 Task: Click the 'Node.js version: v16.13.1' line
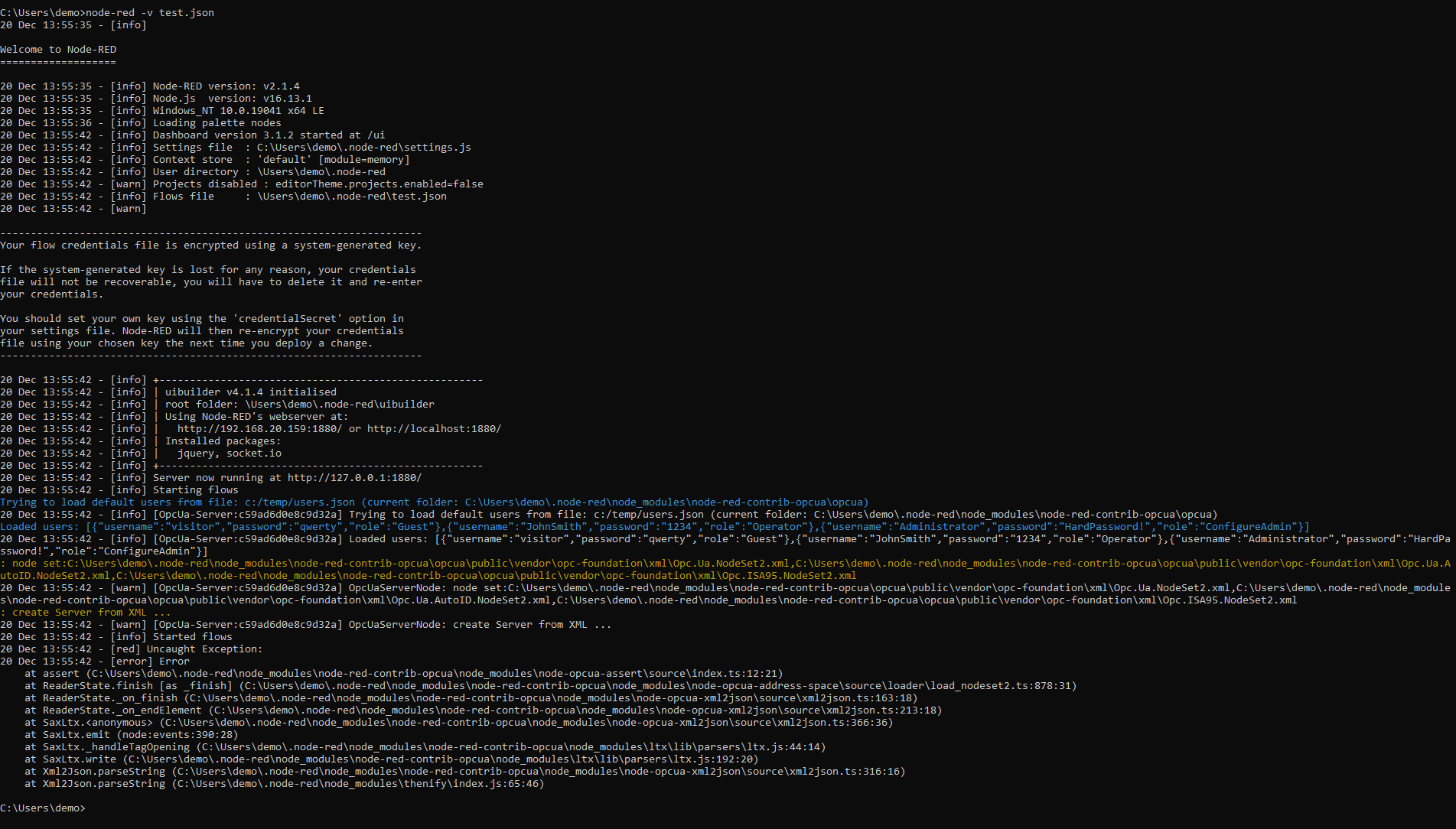click(156, 99)
